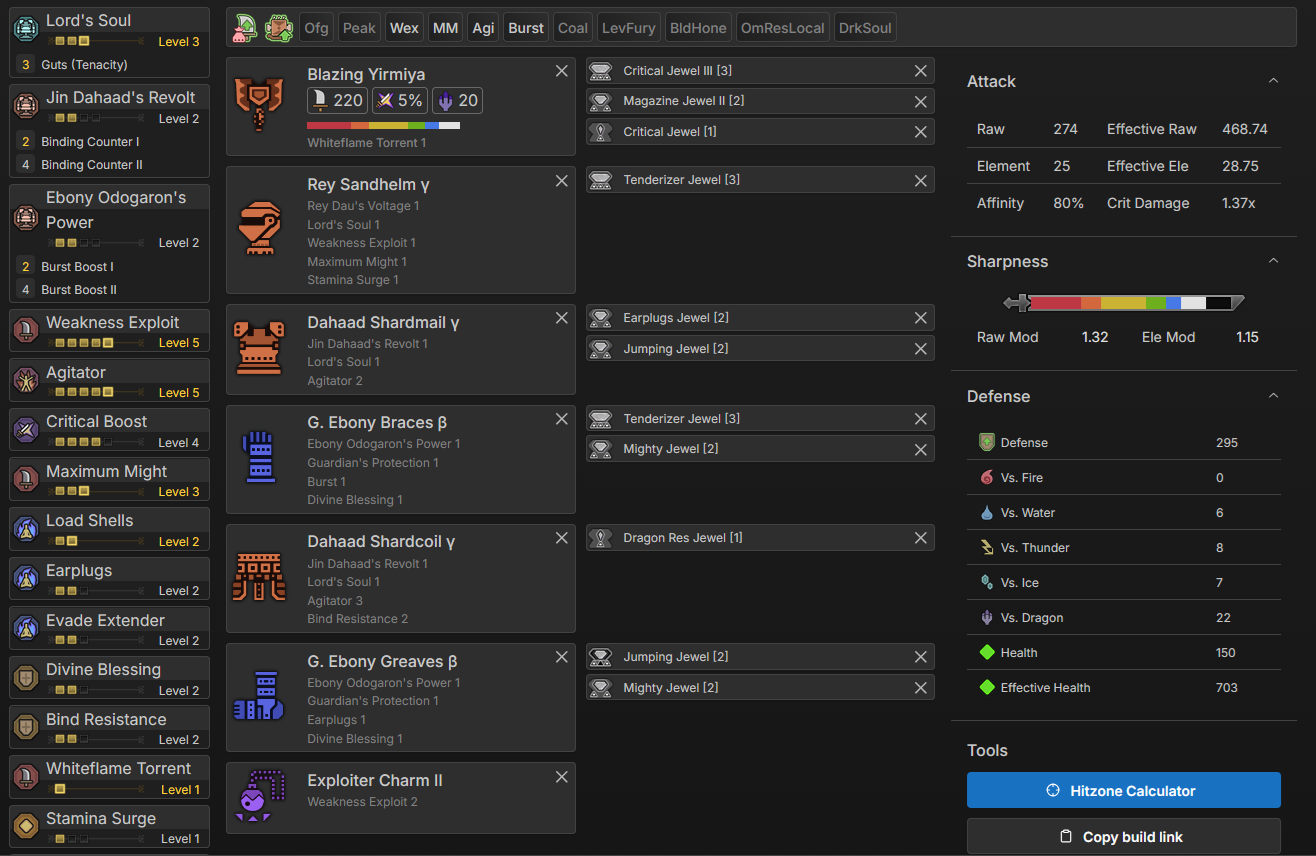This screenshot has height=856, width=1316.
Task: Click the Affinity value 80%
Action: click(1069, 203)
